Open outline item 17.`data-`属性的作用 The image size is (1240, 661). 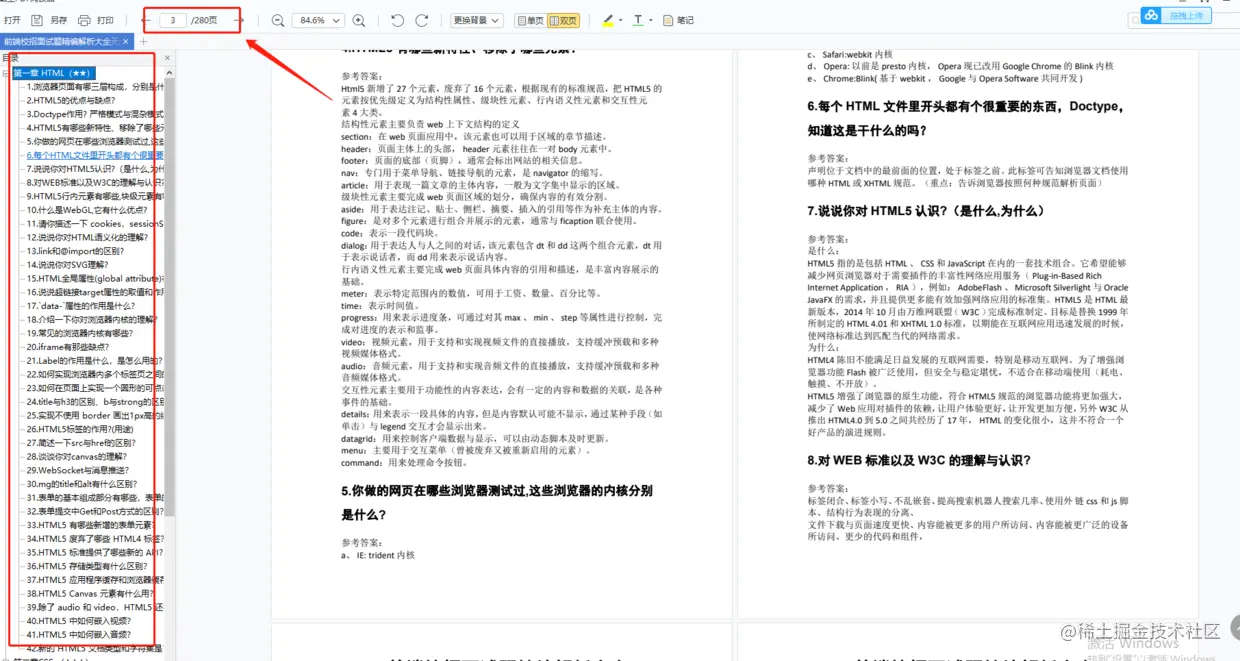pos(80,306)
